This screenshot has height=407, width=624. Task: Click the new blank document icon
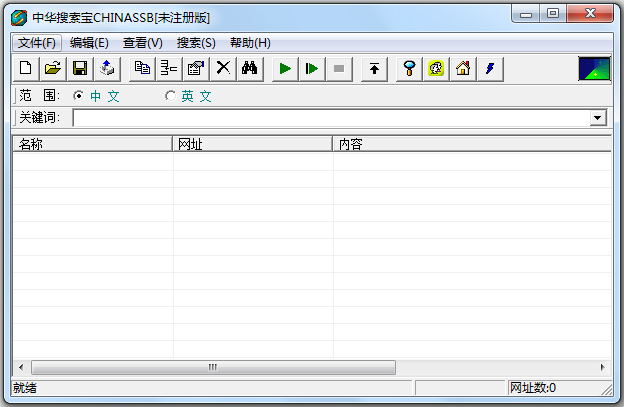[26, 68]
